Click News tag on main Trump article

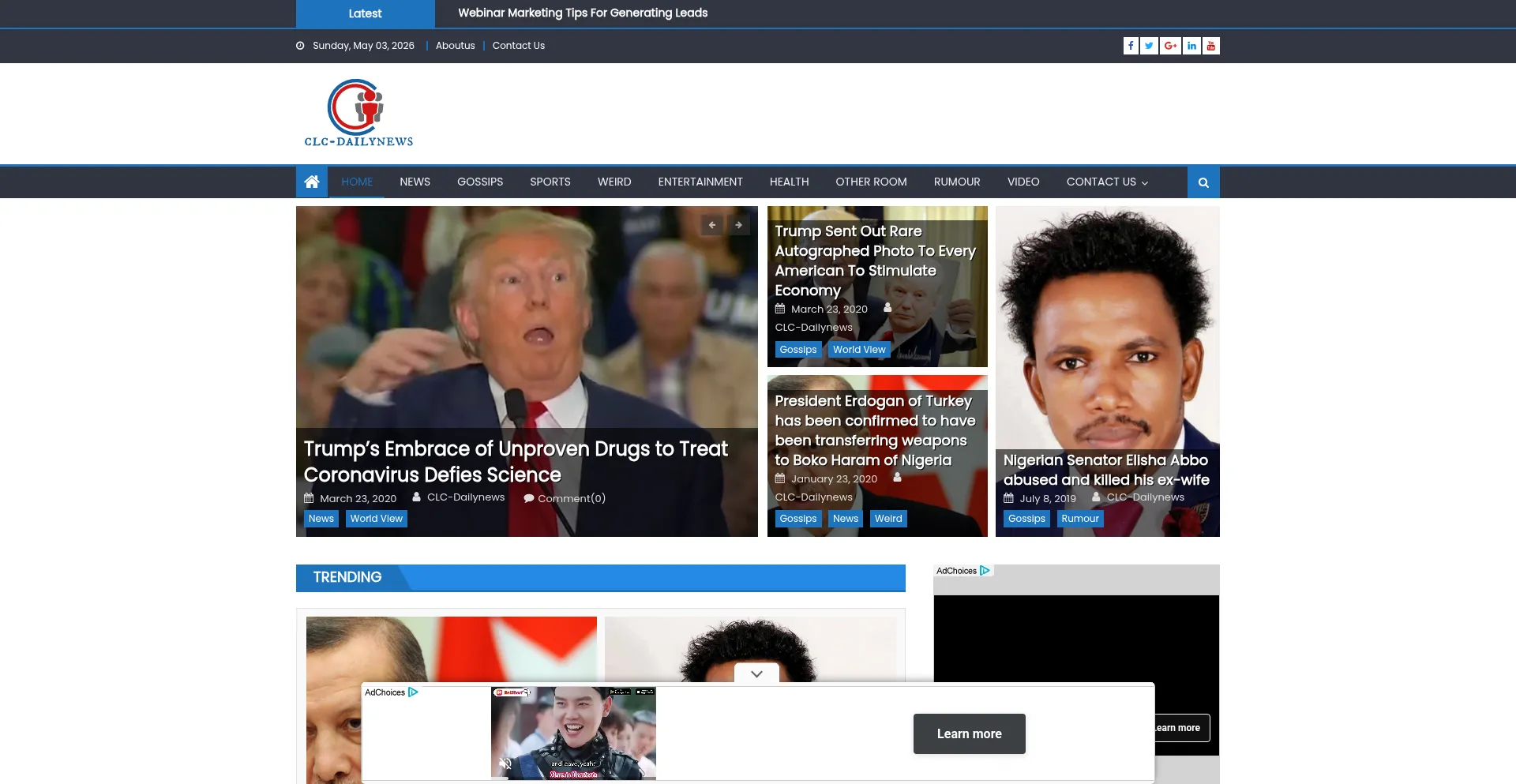(321, 519)
